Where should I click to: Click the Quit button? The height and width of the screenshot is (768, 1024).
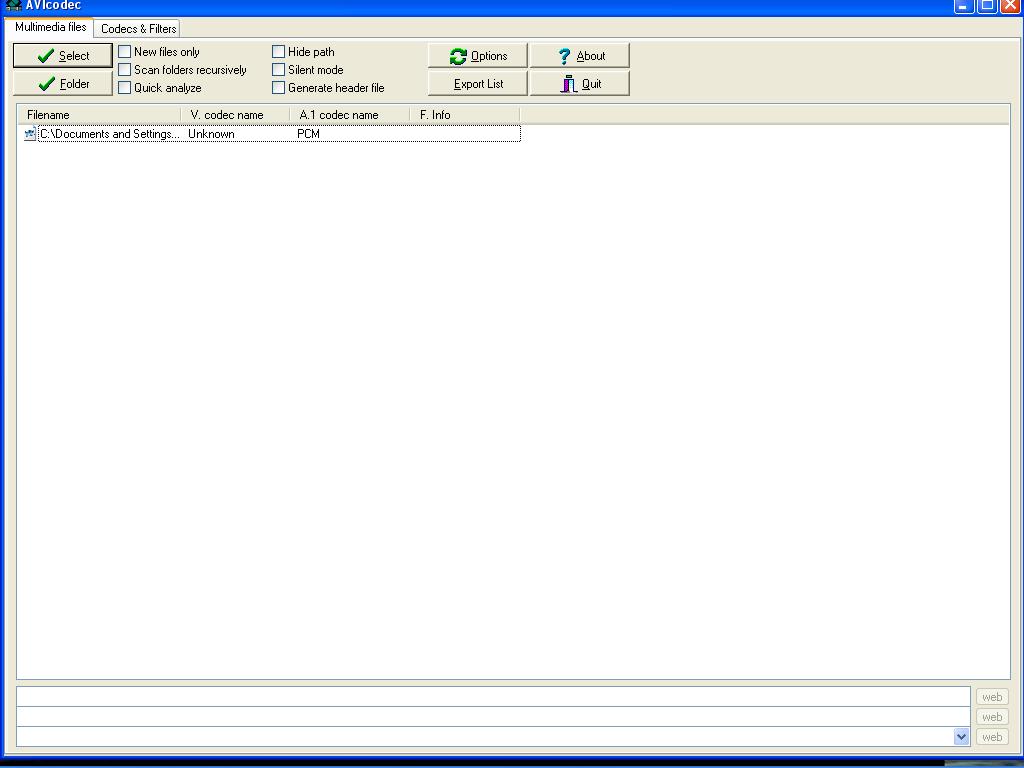(580, 84)
